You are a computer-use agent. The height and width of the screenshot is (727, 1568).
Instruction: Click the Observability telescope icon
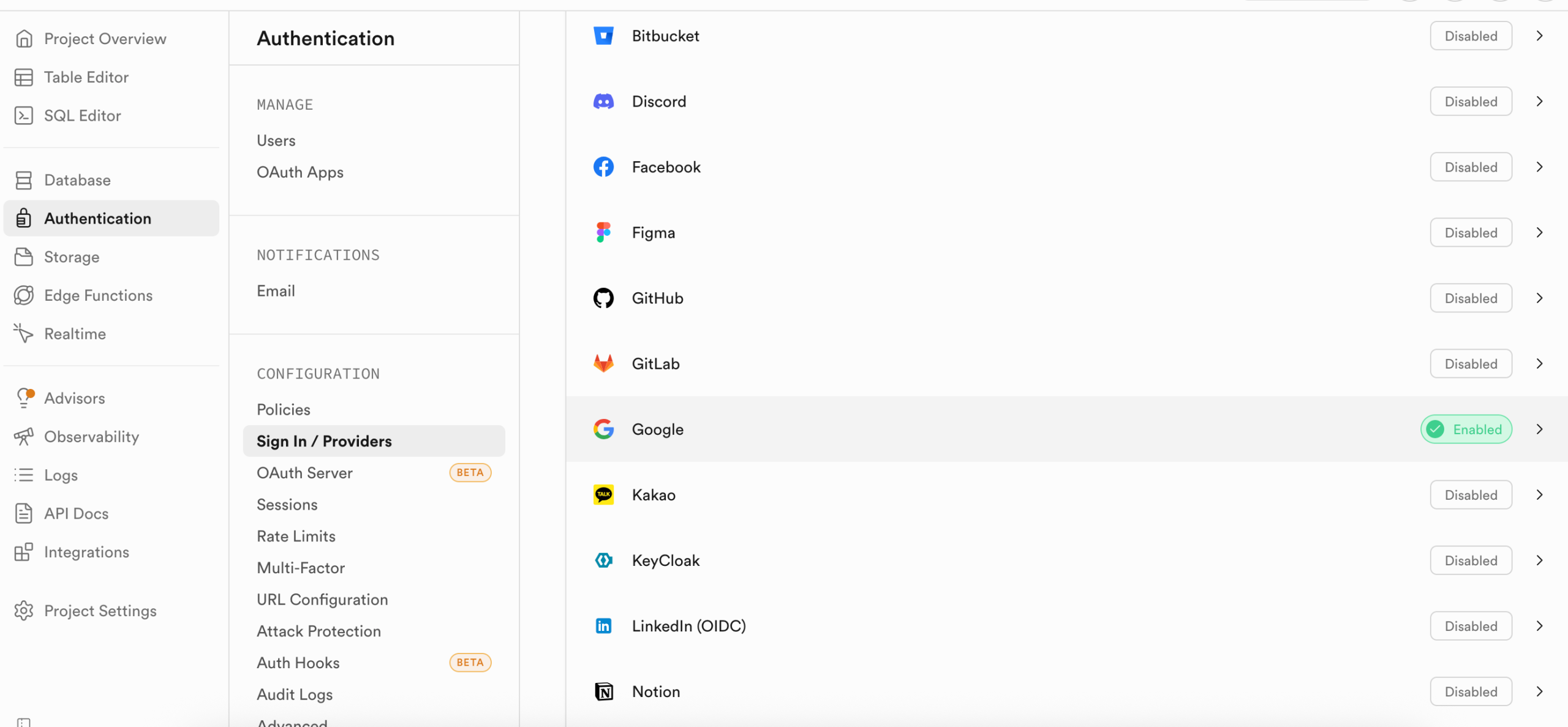tap(24, 437)
